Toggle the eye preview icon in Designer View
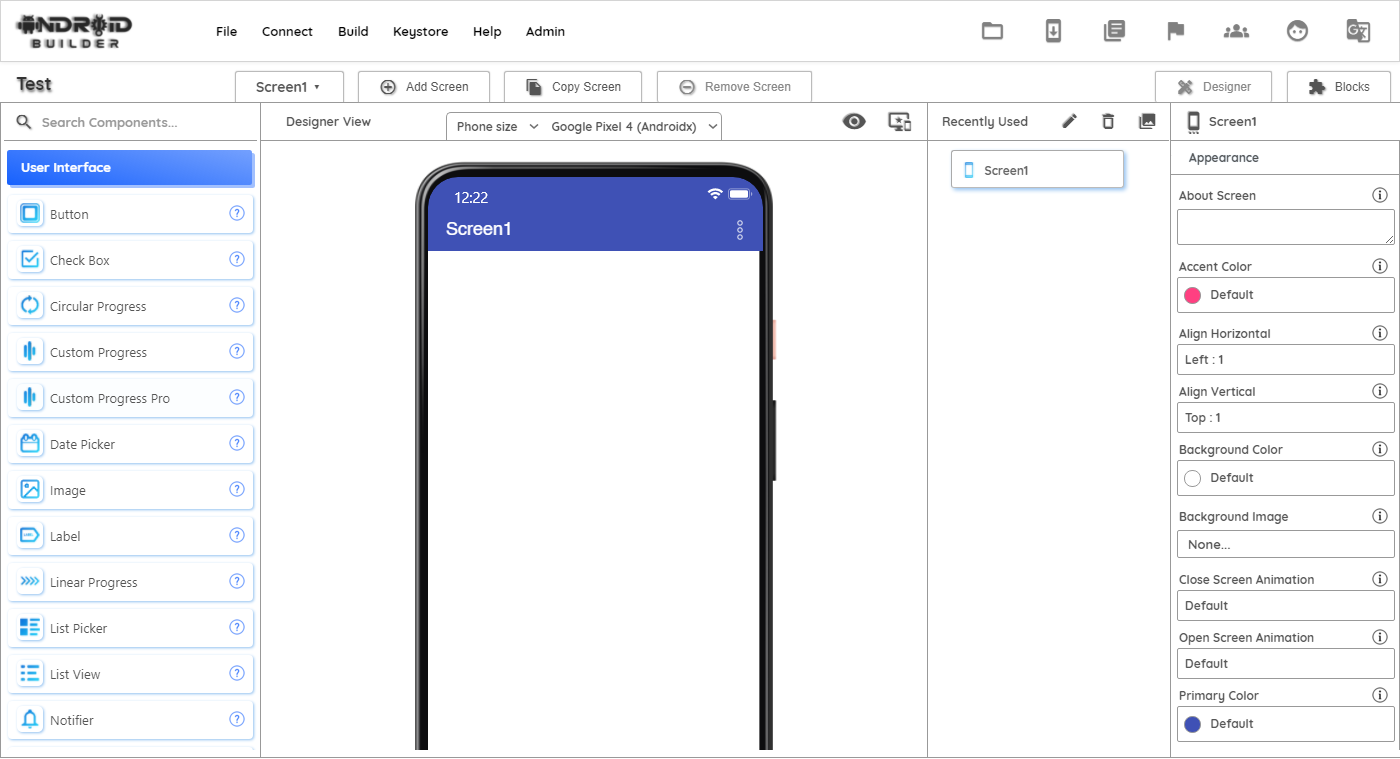The height and width of the screenshot is (759, 1400). pyautogui.click(x=854, y=120)
